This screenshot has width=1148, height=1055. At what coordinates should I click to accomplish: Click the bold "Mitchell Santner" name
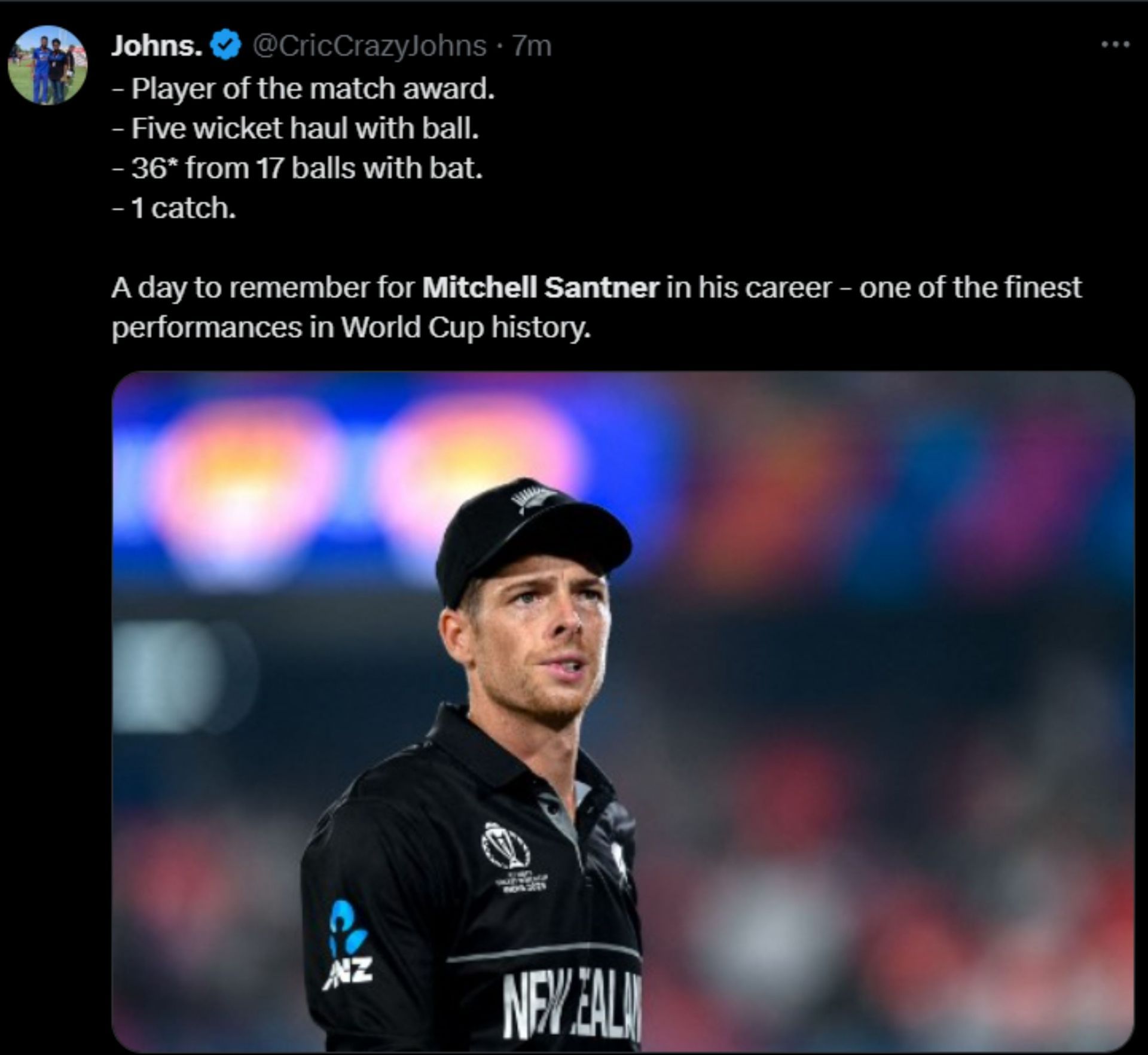click(541, 288)
